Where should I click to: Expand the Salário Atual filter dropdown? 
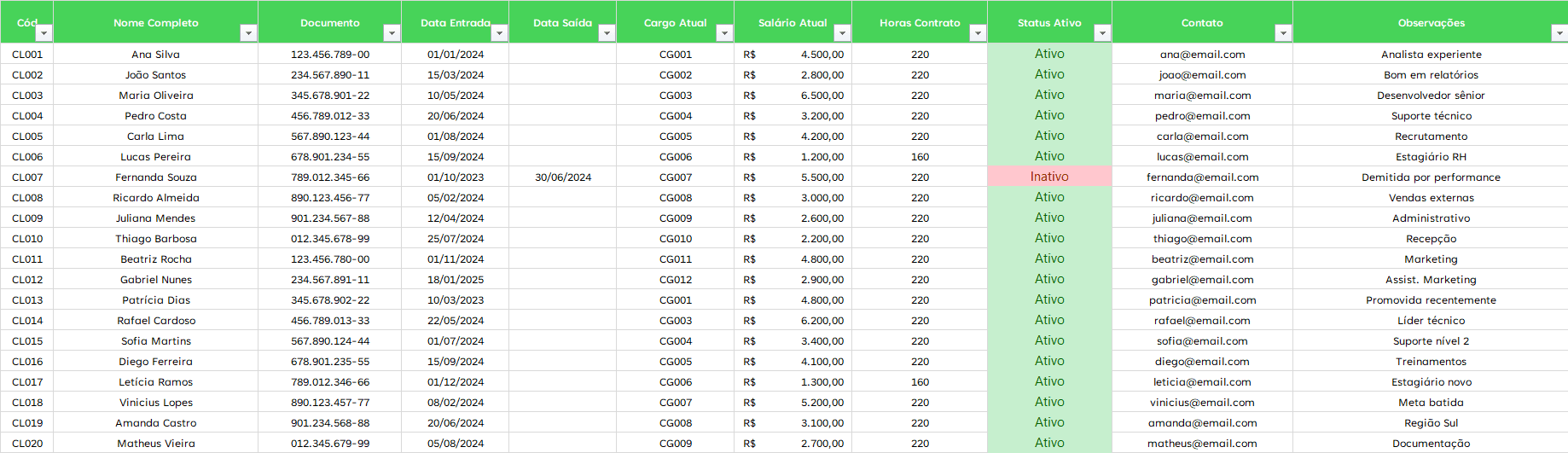[842, 33]
